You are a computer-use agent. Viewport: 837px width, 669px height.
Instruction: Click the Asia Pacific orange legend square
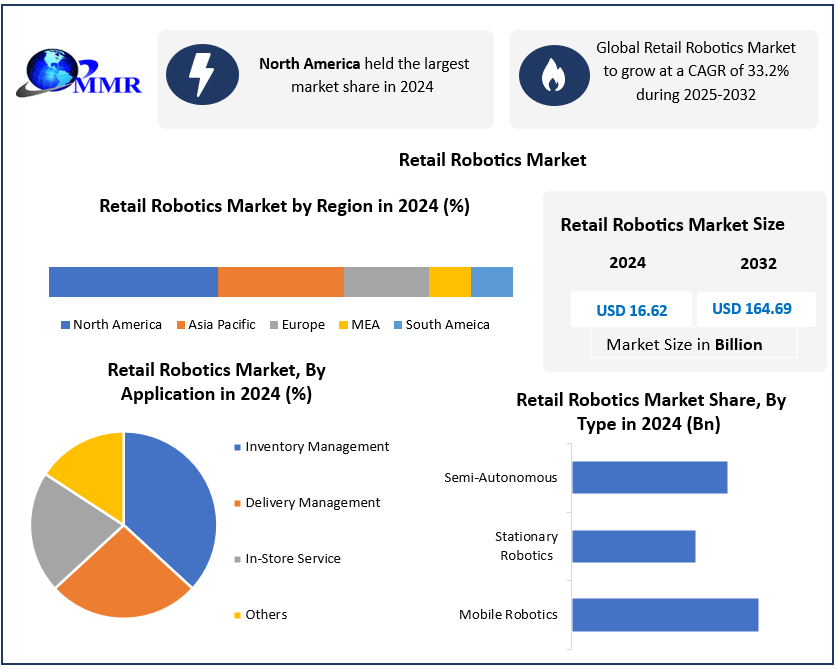[181, 325]
